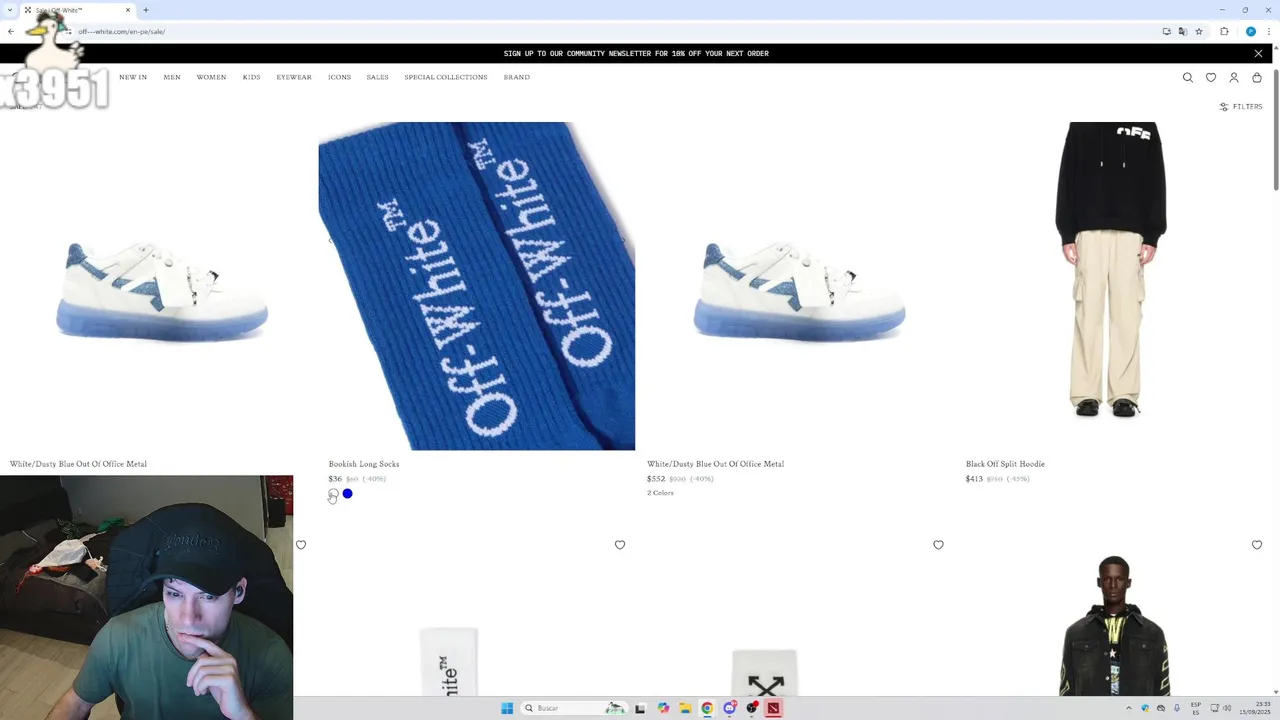Click the microphone tray icon
The width and height of the screenshot is (1280, 720).
pos(1177,708)
